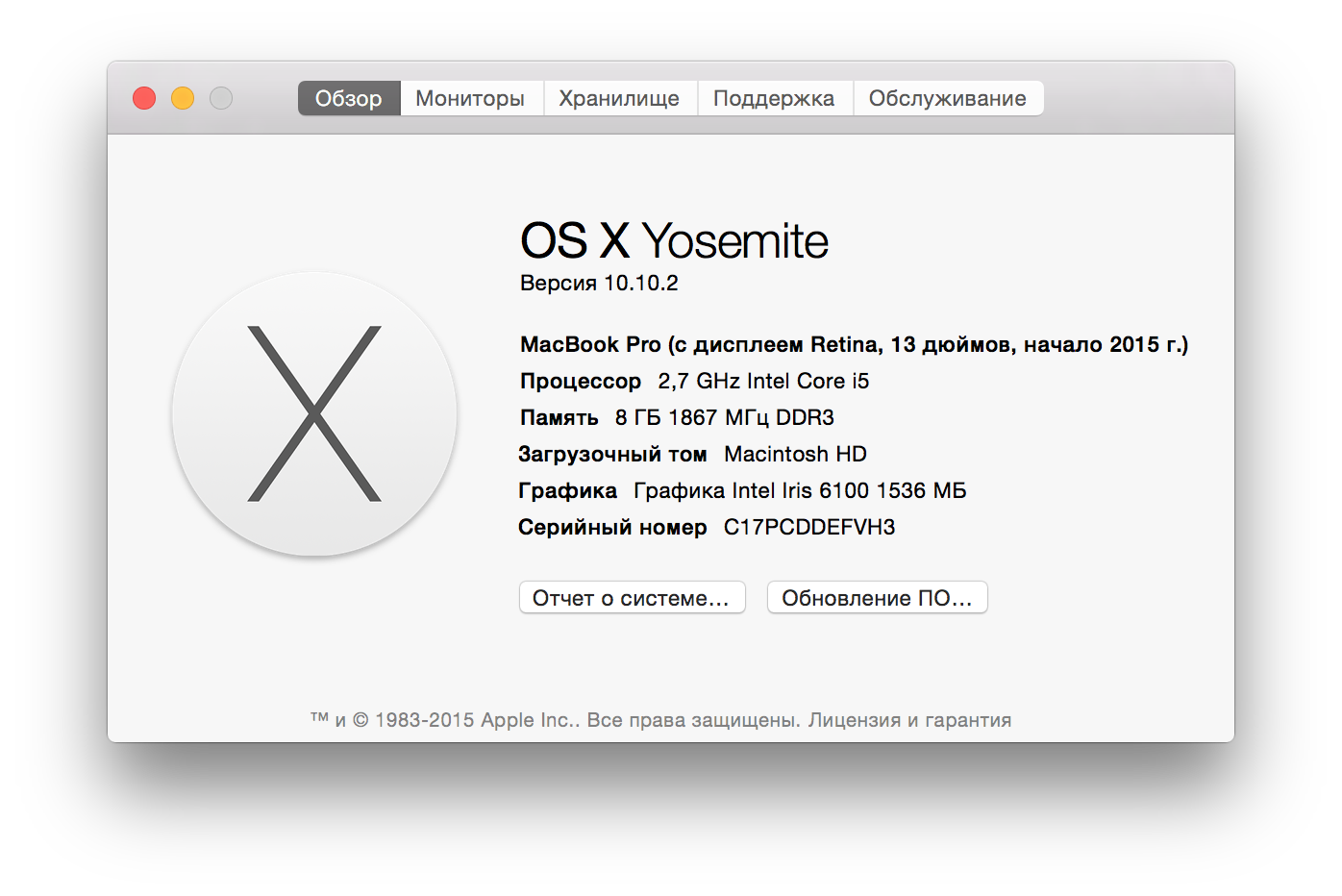The width and height of the screenshot is (1342, 896).
Task: Click the serial number C17PCDDEFVH3
Action: click(x=809, y=527)
